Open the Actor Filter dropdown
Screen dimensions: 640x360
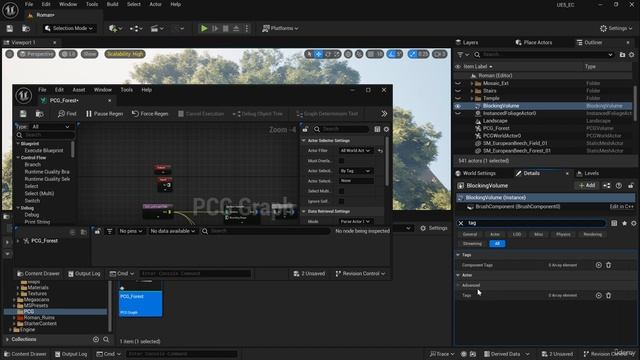click(x=356, y=151)
